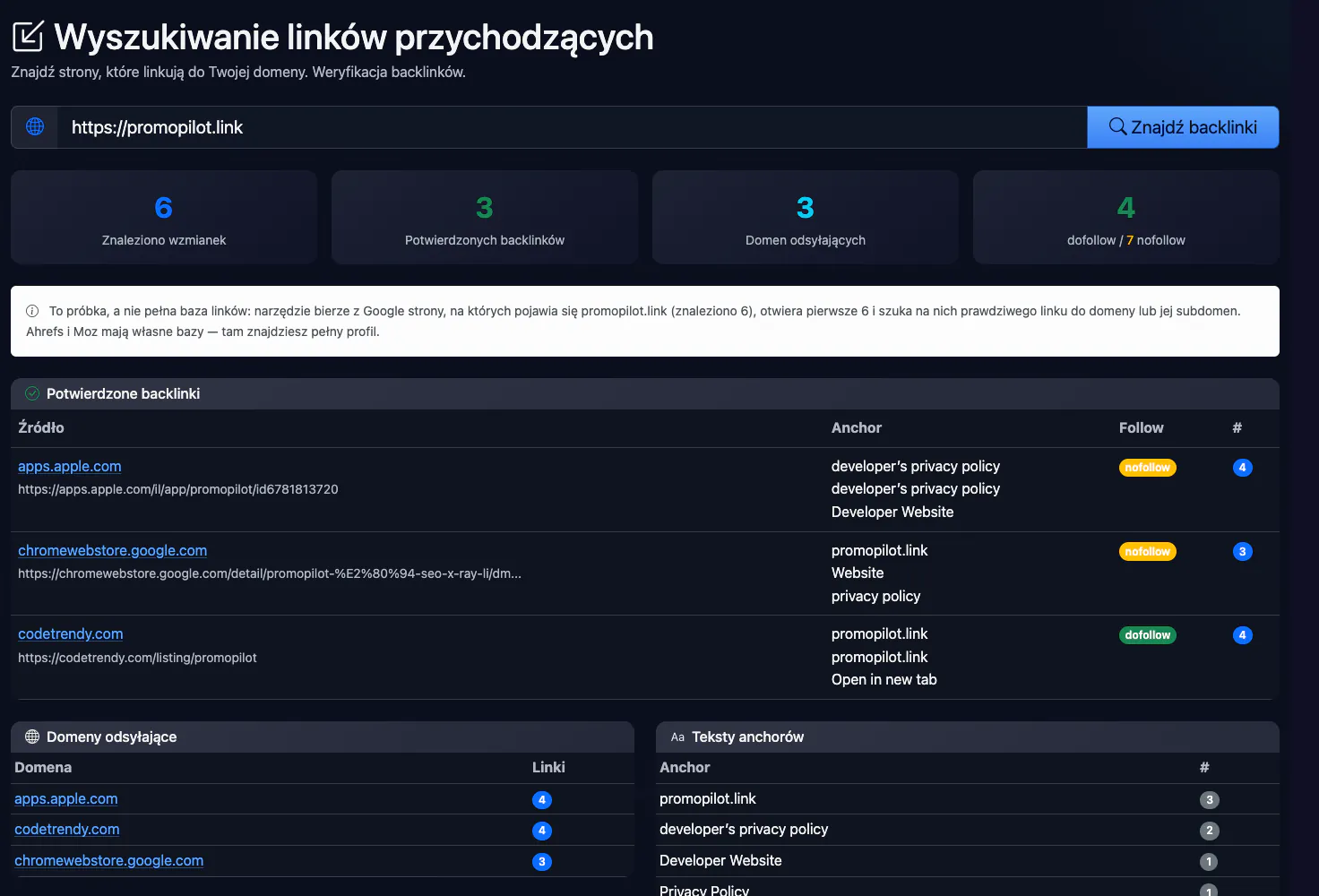Click link count 4 beside apps.apple.com in domains
Viewport: 1319px width, 896px height.
pyautogui.click(x=541, y=800)
